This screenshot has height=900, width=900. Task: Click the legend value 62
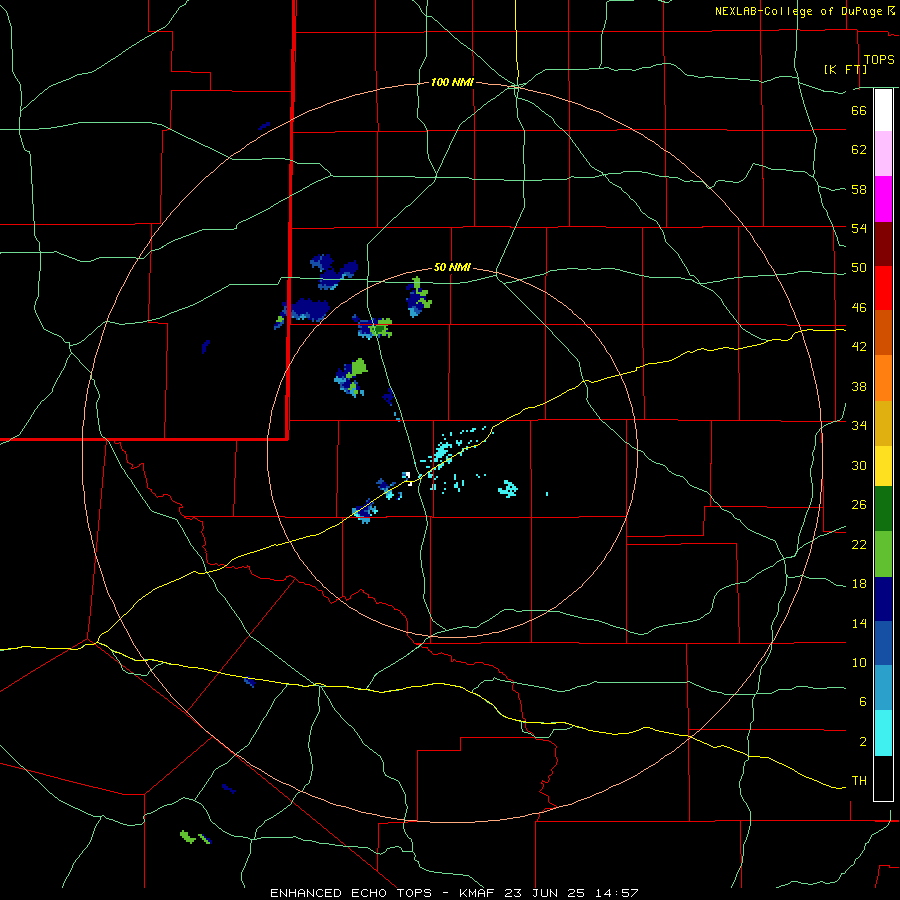(859, 150)
